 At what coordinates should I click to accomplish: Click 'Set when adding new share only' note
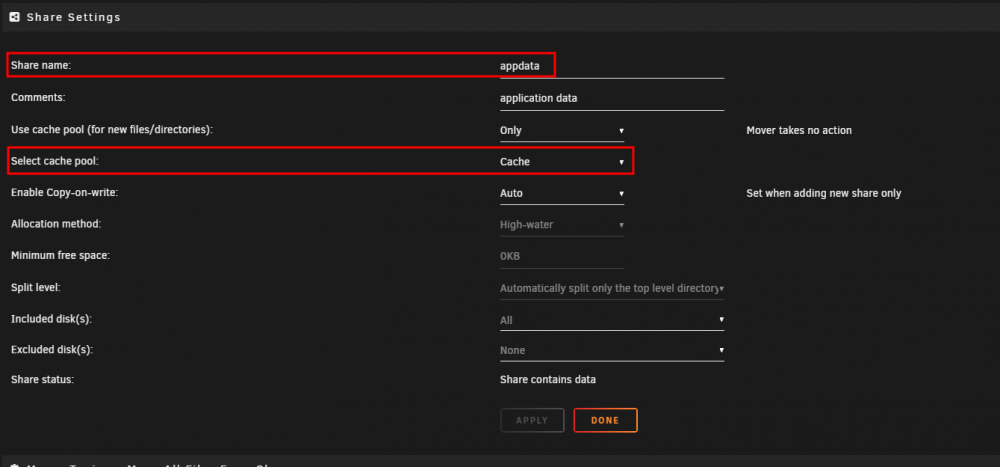click(823, 193)
